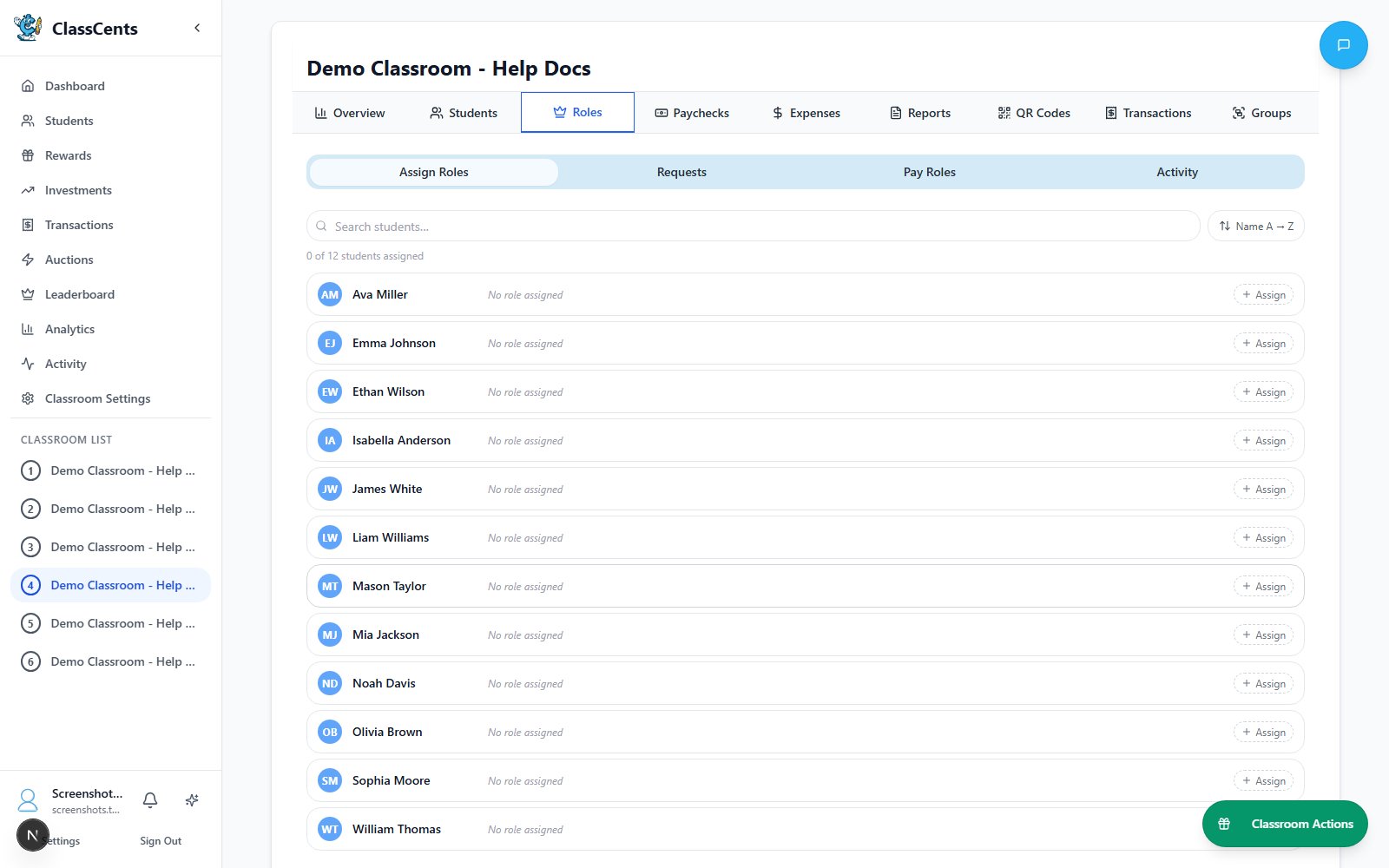Image resolution: width=1389 pixels, height=868 pixels.
Task: Open Students in the left sidebar
Action: [x=110, y=121]
